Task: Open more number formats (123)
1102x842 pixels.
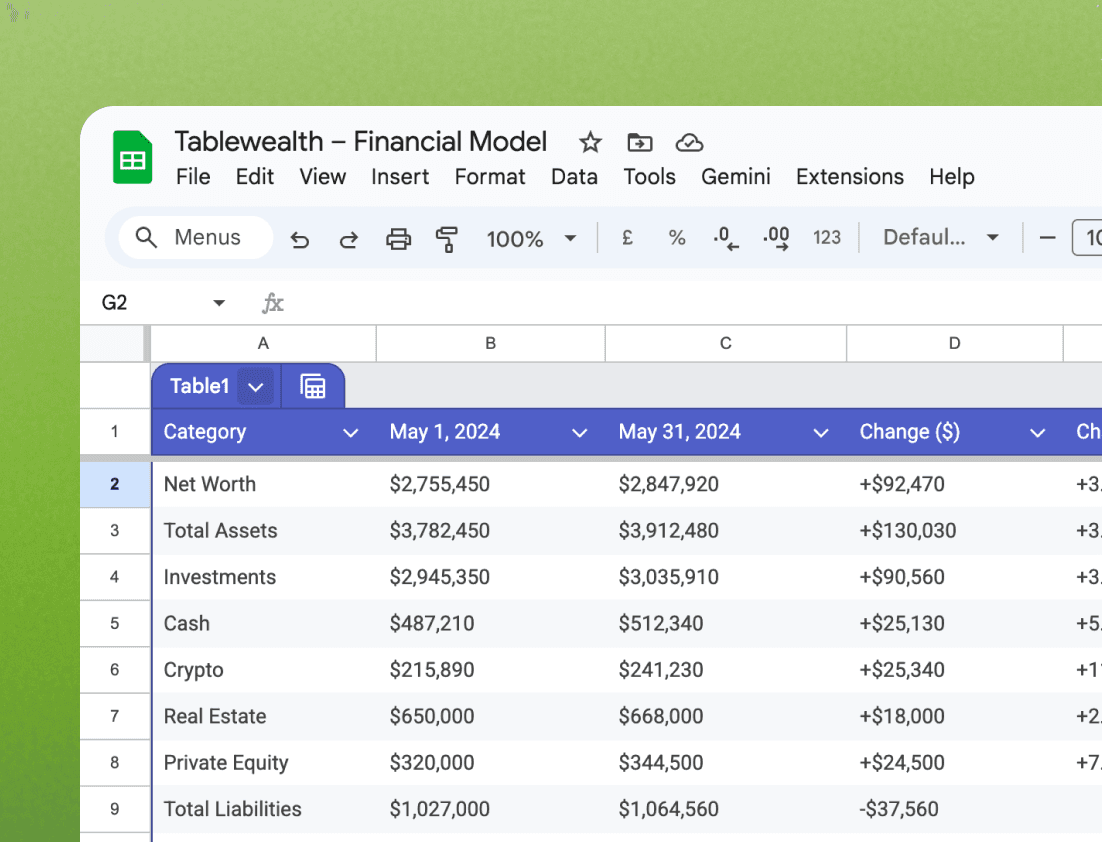Action: click(827, 238)
